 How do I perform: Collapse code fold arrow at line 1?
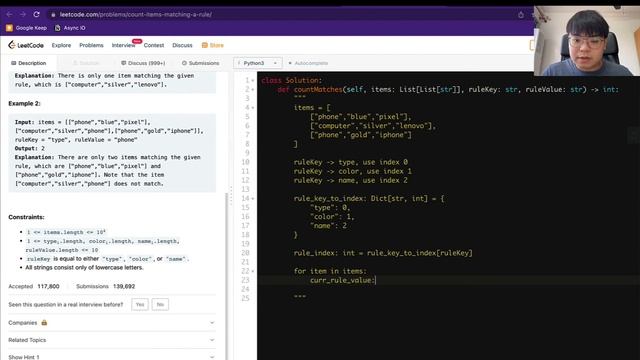click(x=253, y=81)
